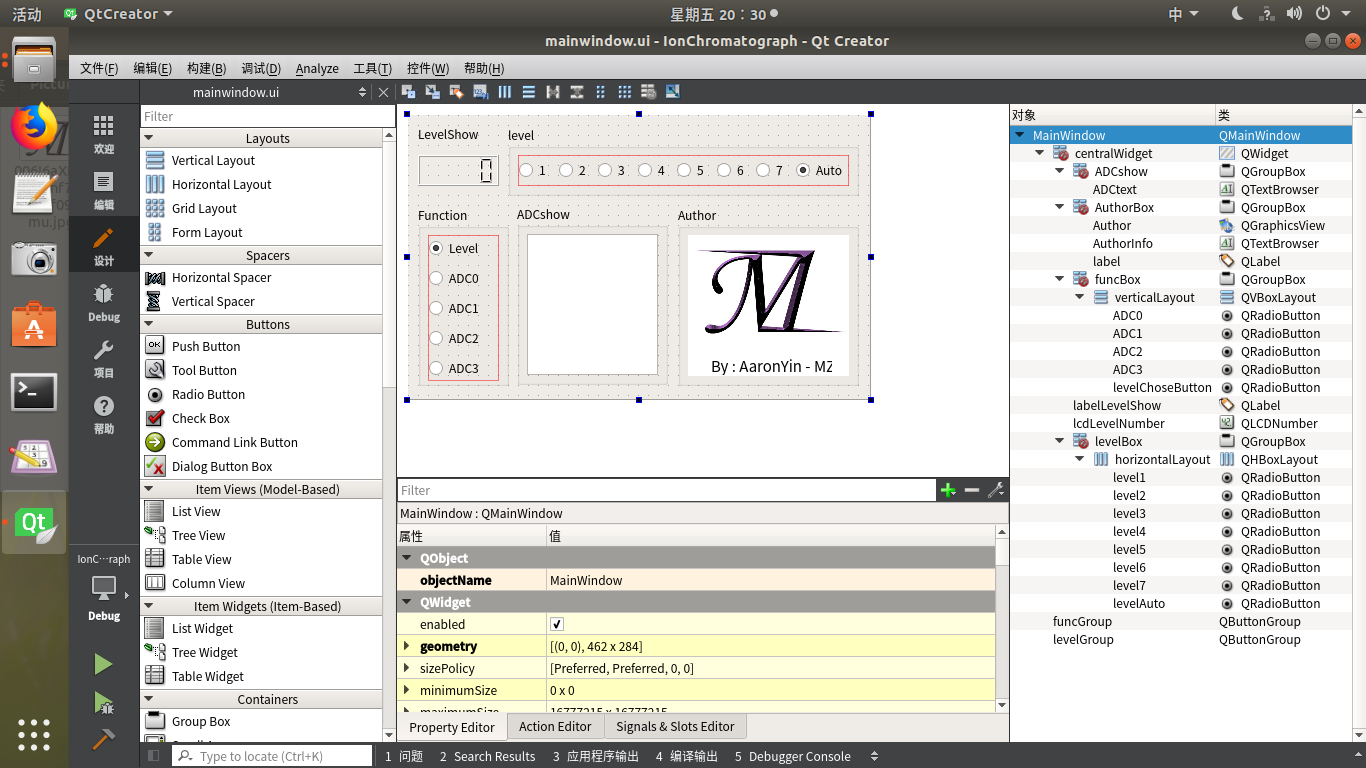Select the Push Button widget in the list
The image size is (1366, 768).
[205, 346]
